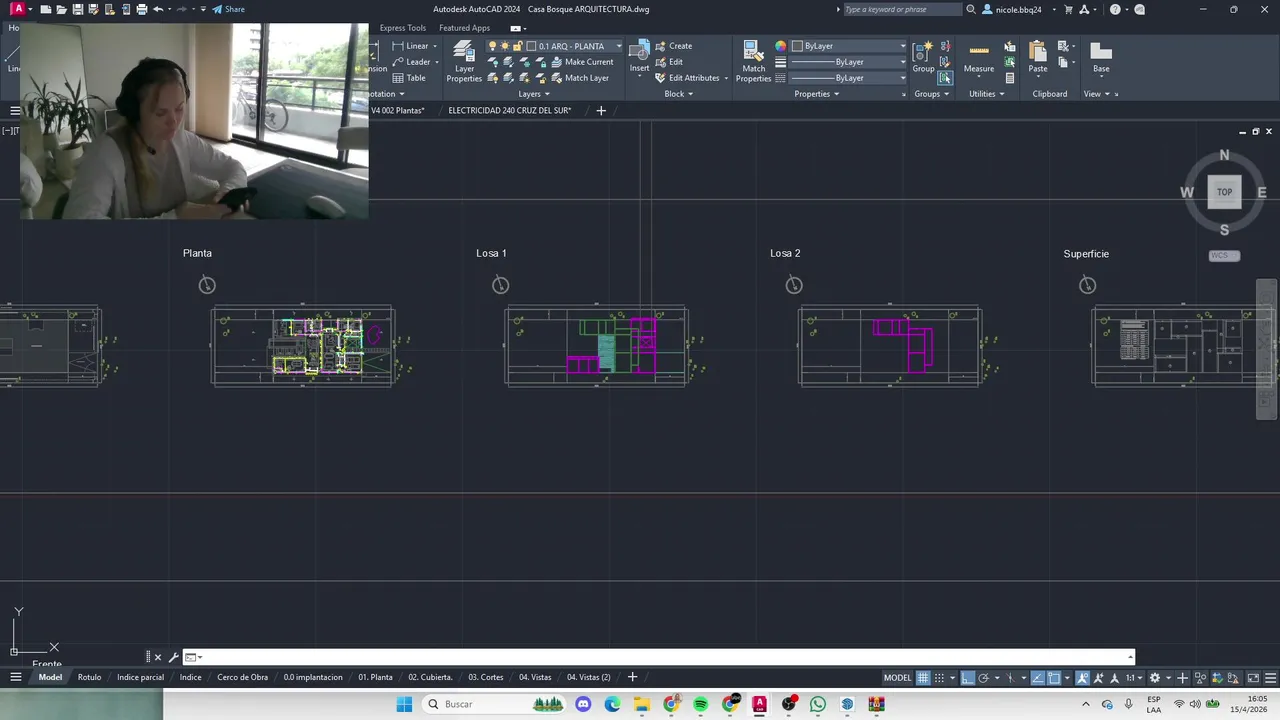1280x720 pixels.
Task: Click the MODEL space button in status bar
Action: click(897, 678)
